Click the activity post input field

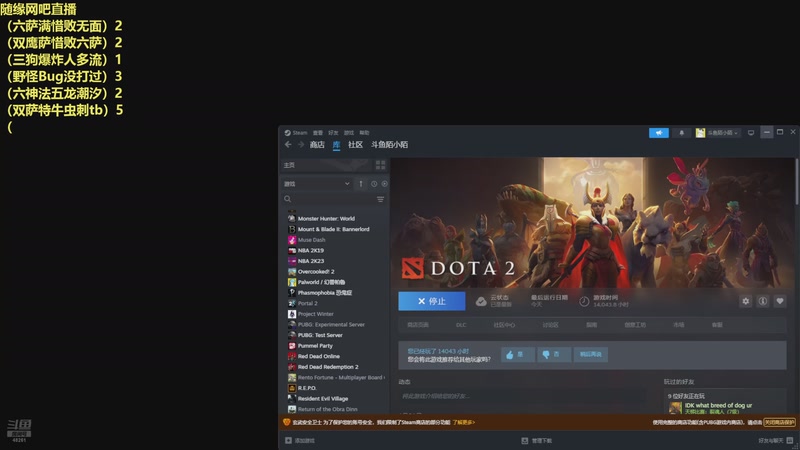point(523,396)
